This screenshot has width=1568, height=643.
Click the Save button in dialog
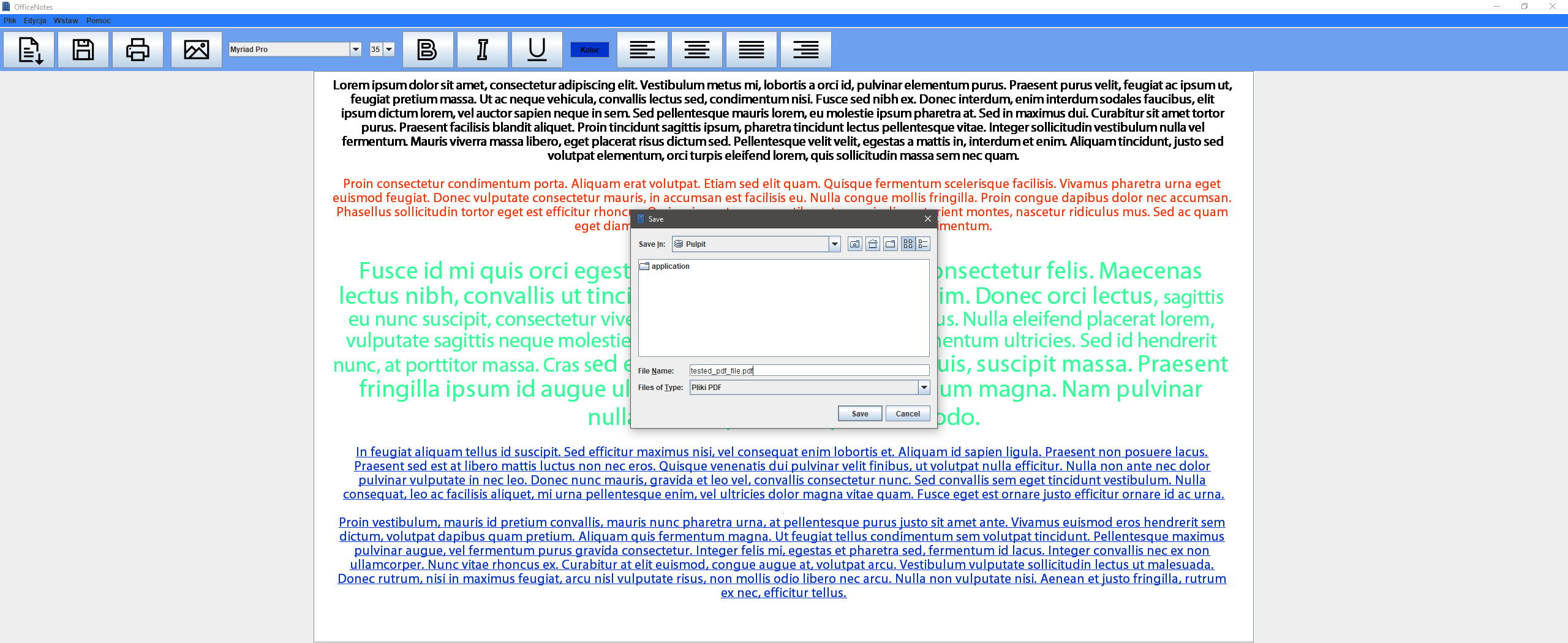860,414
